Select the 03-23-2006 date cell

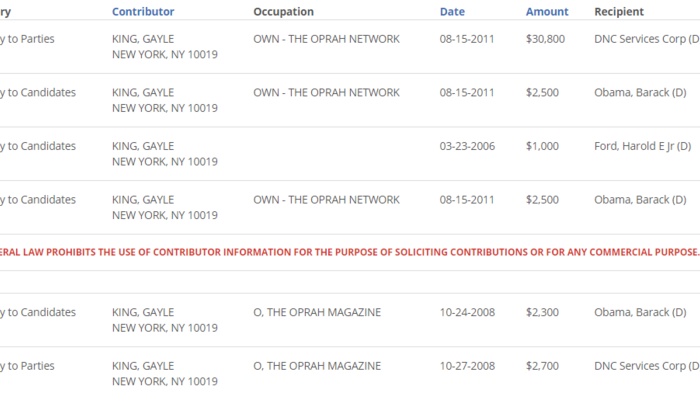467,146
